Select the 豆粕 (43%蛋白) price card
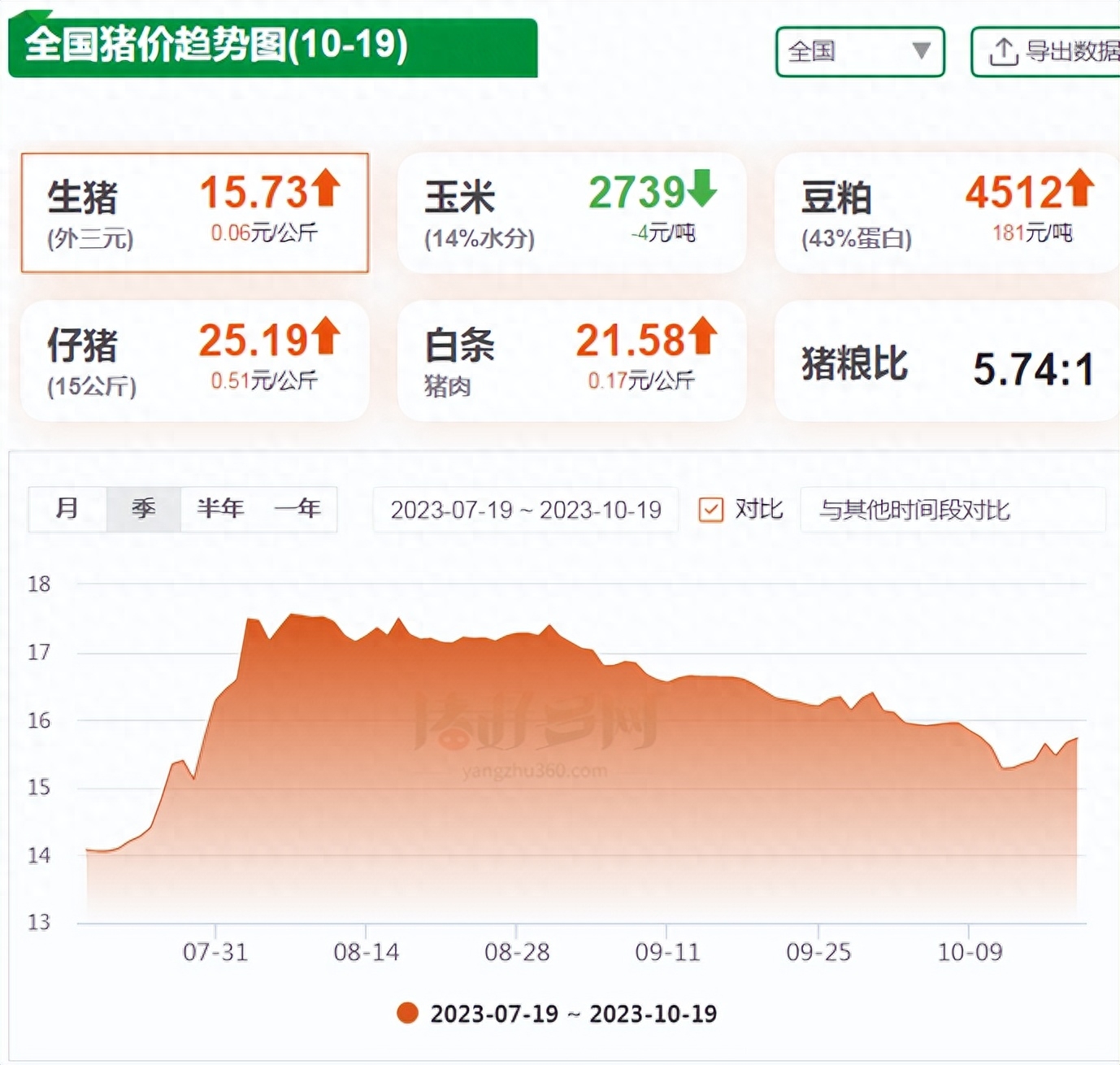Image resolution: width=1120 pixels, height=1065 pixels. [947, 213]
